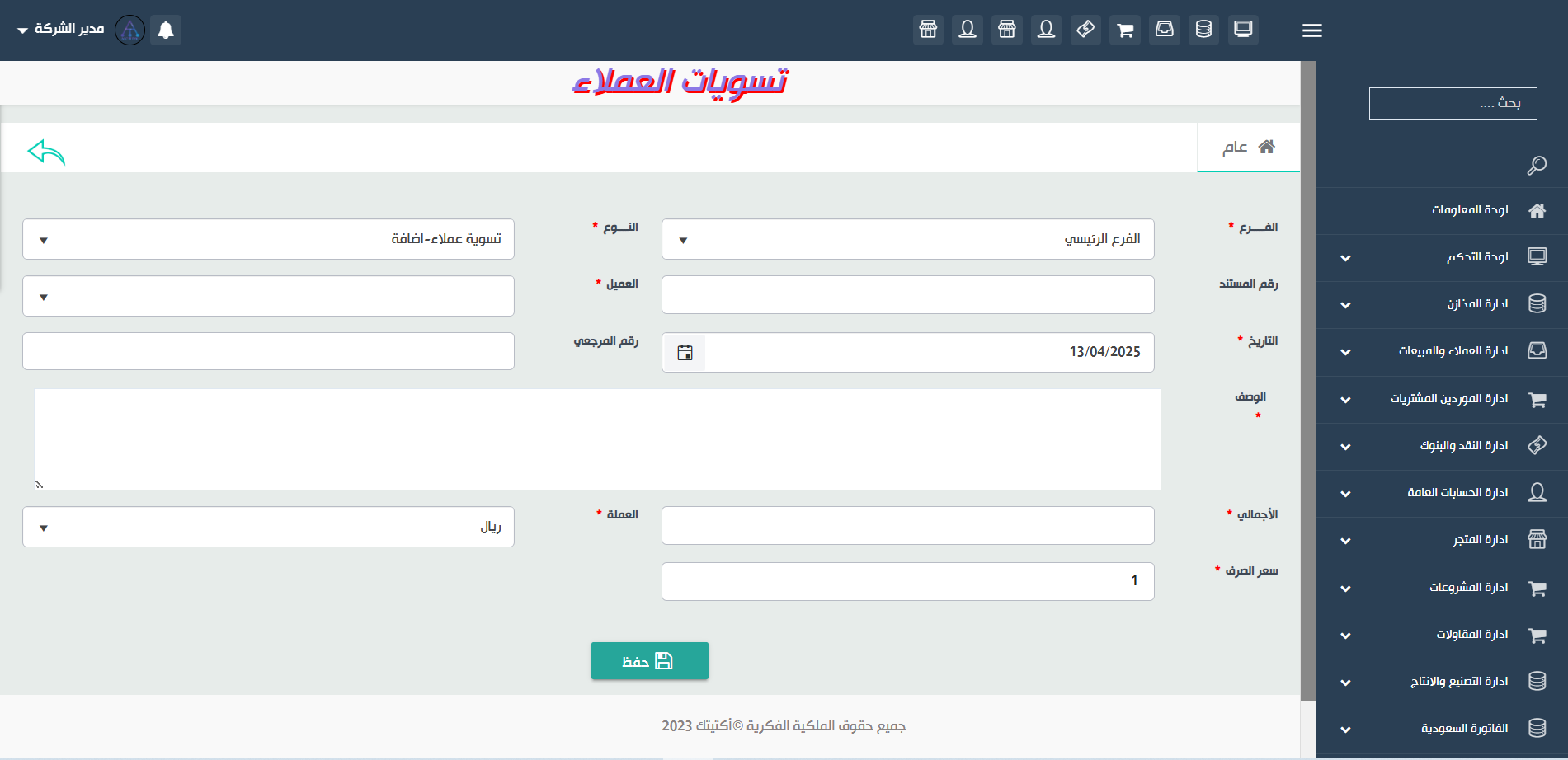1568x760 pixels.
Task: Focus the رقم المرجعي reference number field
Action: (x=268, y=351)
